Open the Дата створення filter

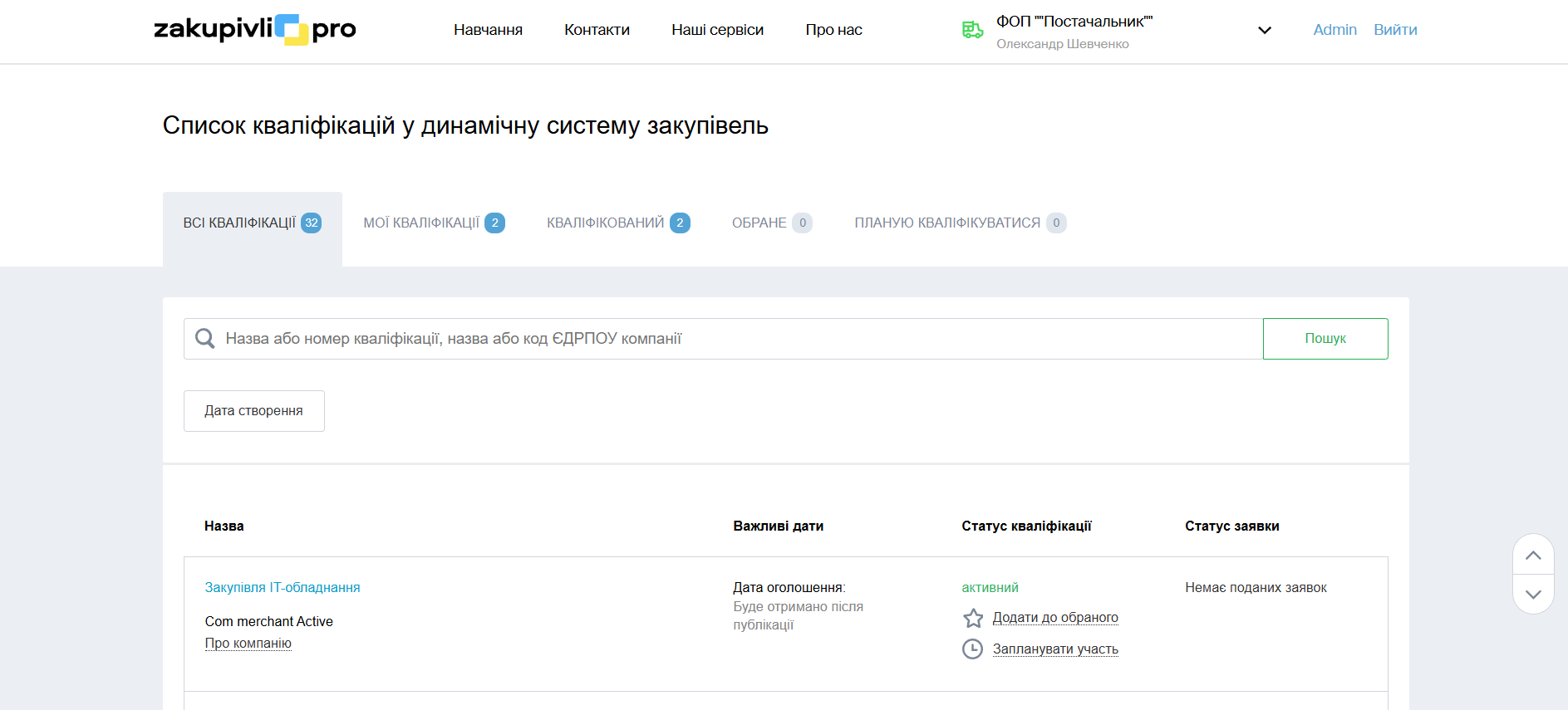click(253, 411)
